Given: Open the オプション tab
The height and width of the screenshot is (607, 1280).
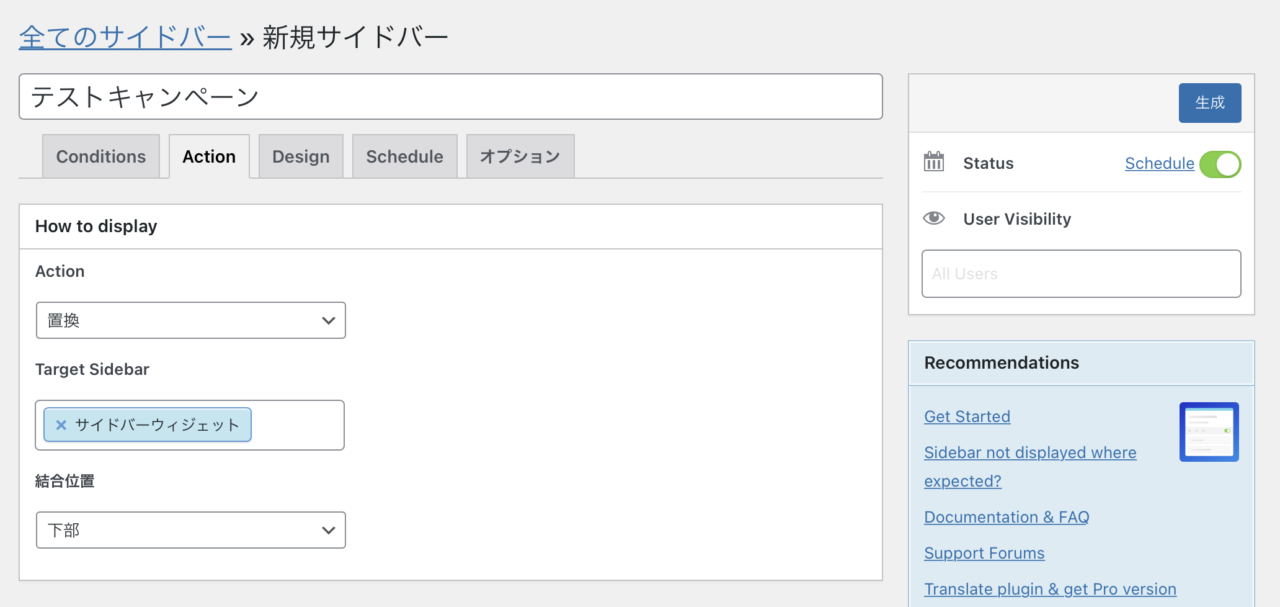Looking at the screenshot, I should point(520,156).
